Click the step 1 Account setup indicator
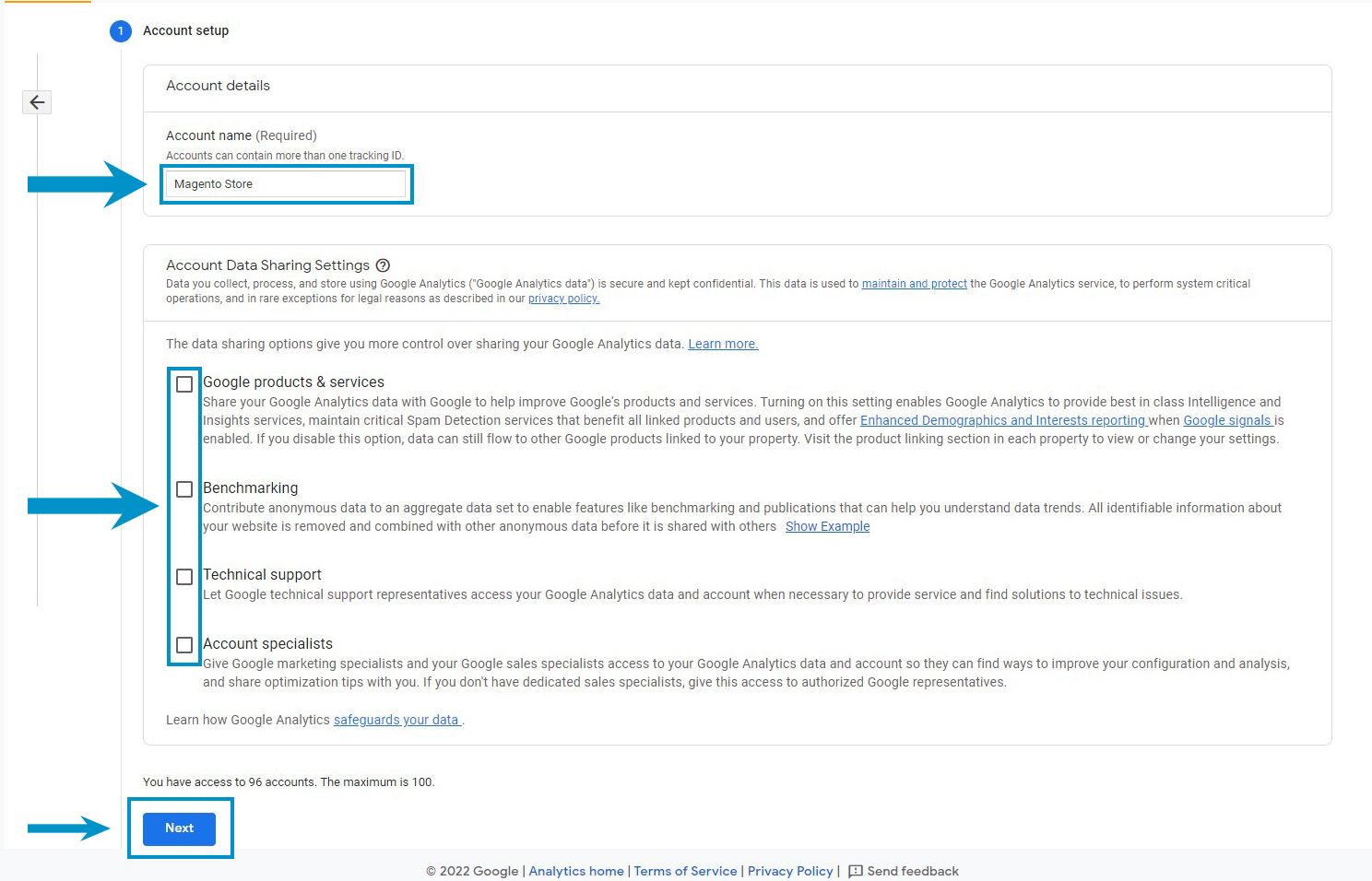 click(120, 30)
